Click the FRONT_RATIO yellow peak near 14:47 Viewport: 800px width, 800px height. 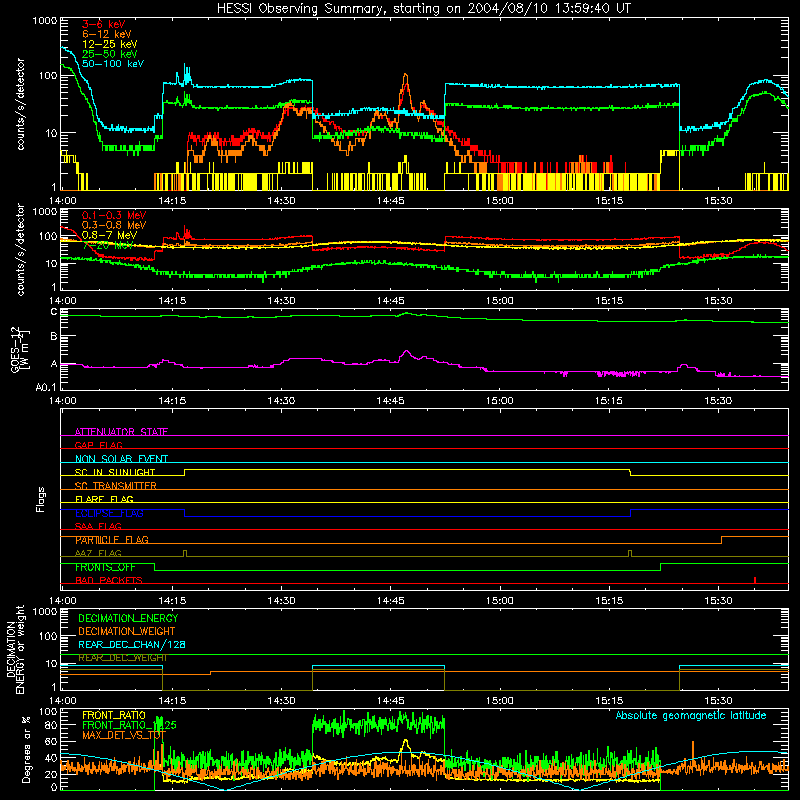[406, 742]
